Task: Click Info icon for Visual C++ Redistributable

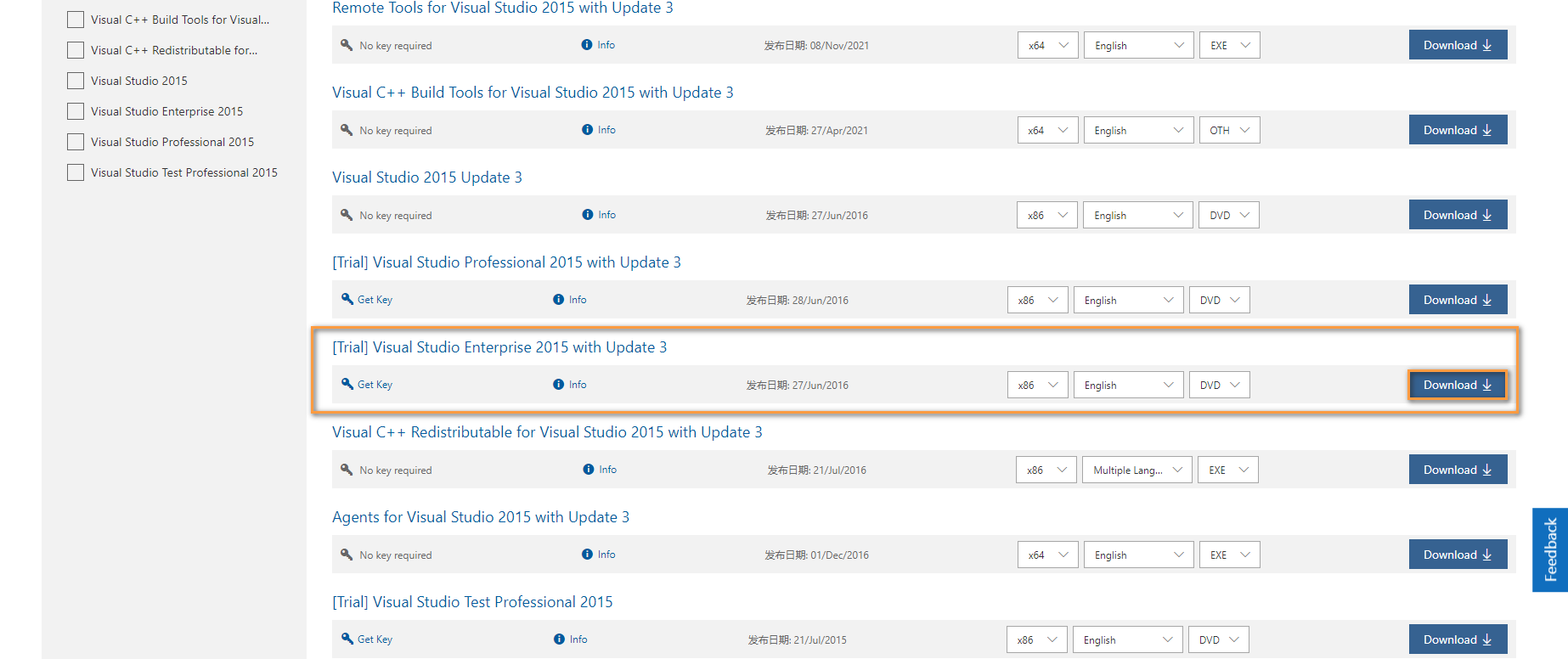Action: click(x=589, y=470)
